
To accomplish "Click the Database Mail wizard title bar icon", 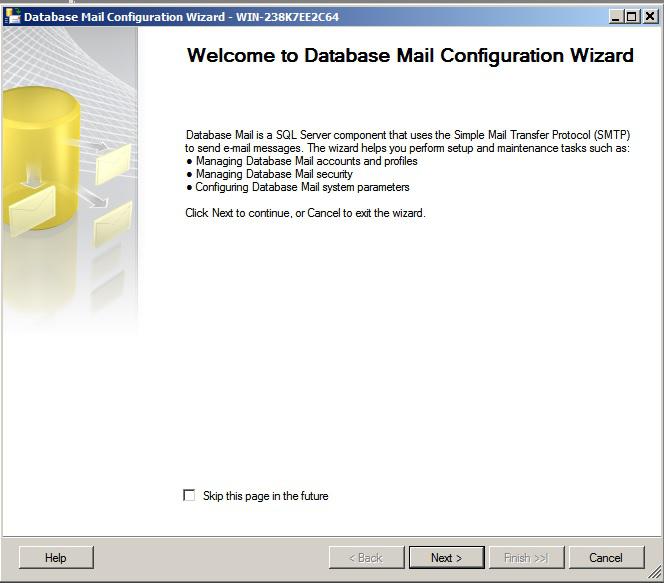I will (x=12, y=17).
